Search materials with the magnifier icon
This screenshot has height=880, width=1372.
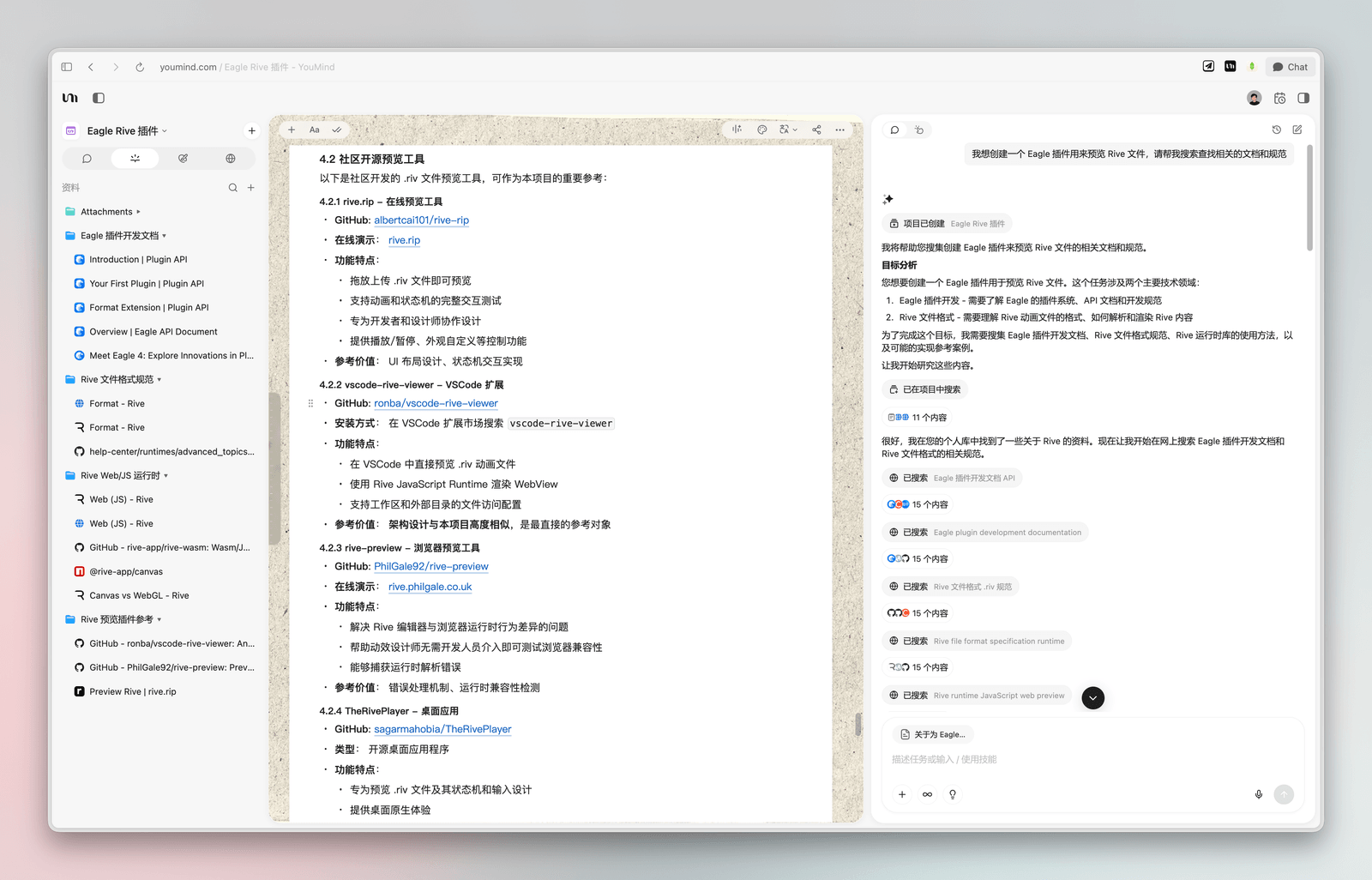pos(232,188)
